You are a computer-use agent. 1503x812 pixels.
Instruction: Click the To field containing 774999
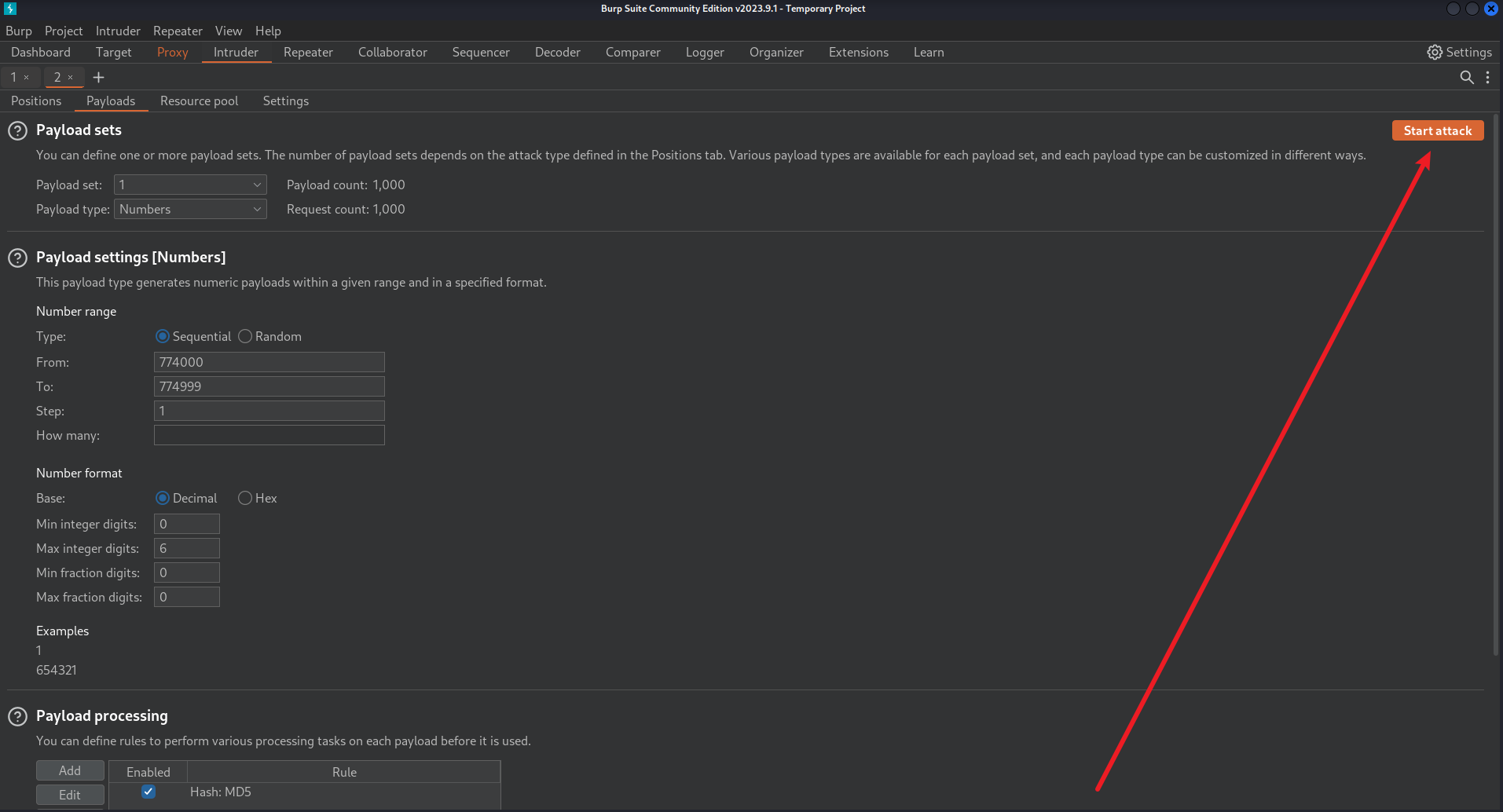(x=269, y=386)
